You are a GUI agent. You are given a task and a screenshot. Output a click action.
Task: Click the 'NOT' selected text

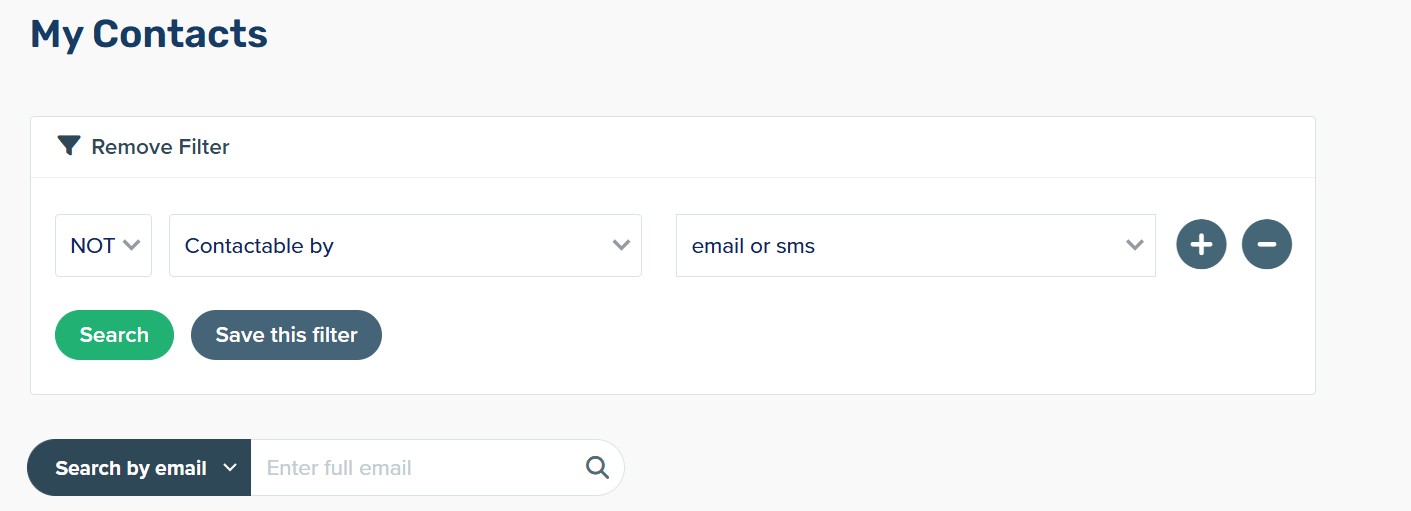coord(92,245)
